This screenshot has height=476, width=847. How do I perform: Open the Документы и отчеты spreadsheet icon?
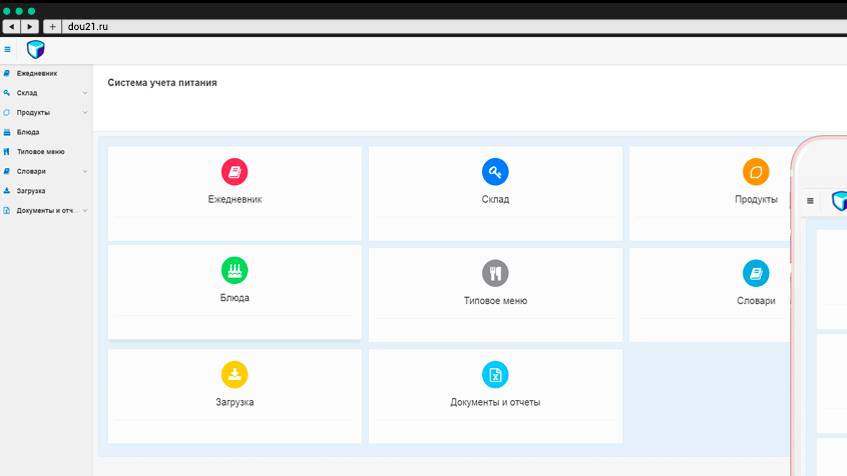(x=495, y=374)
